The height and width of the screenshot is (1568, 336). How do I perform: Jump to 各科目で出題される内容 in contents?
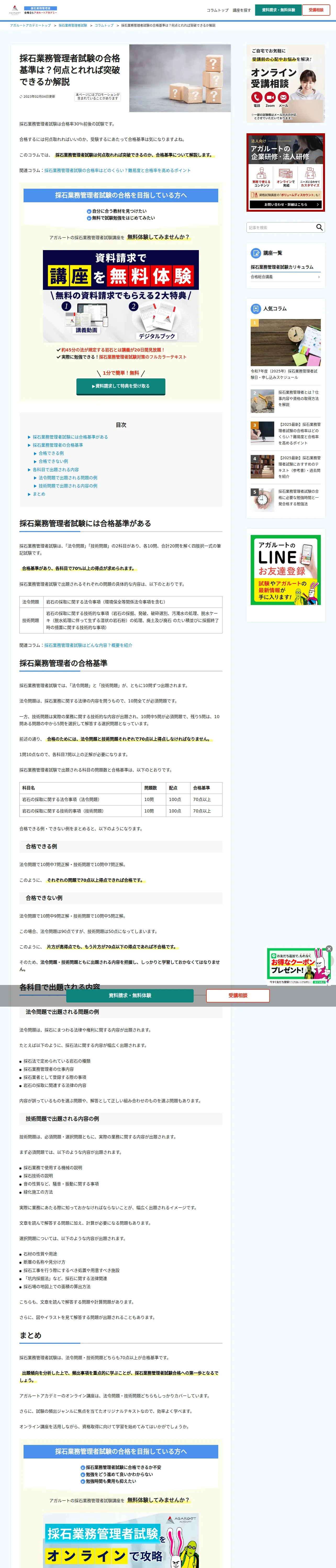point(55,470)
